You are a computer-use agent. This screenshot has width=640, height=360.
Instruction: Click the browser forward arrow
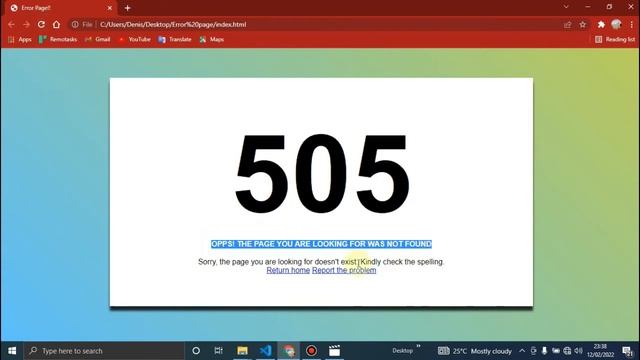pyautogui.click(x=26, y=24)
